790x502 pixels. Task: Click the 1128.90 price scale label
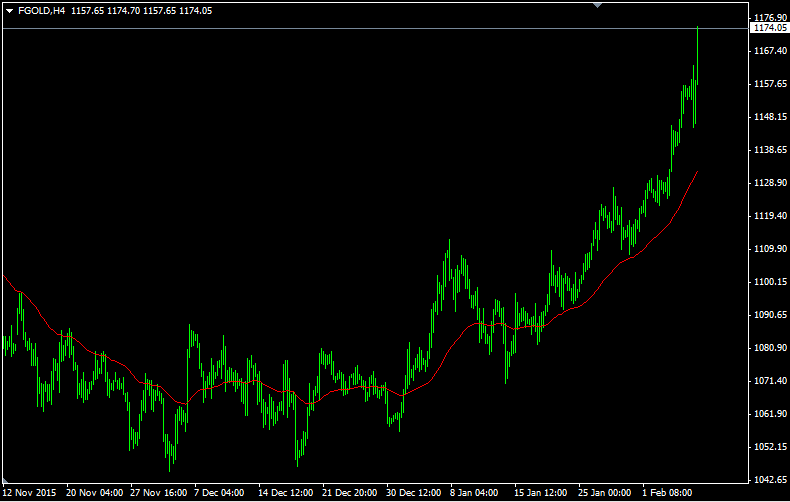tap(770, 182)
